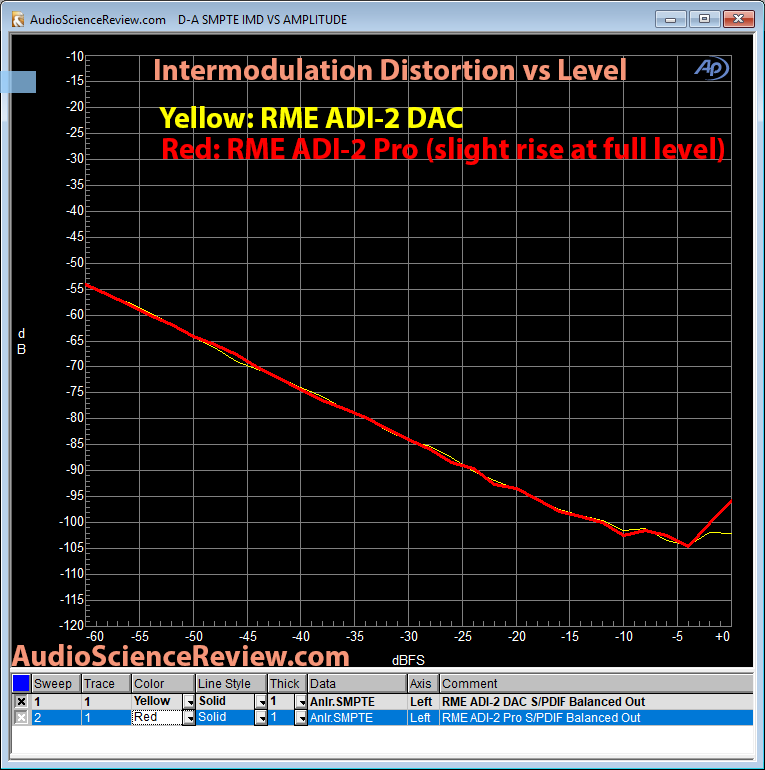
Task: Toggle sweep 2 Red trace visibility checkbox
Action: coord(21,717)
